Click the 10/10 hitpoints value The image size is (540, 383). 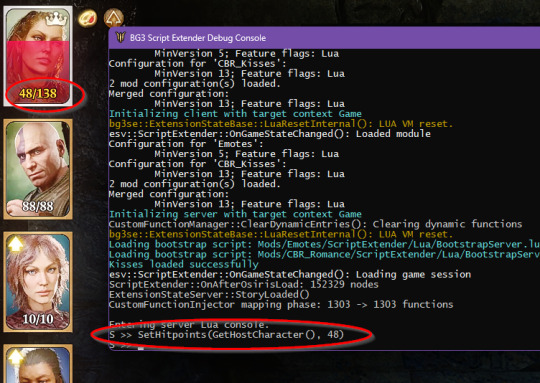point(38,319)
